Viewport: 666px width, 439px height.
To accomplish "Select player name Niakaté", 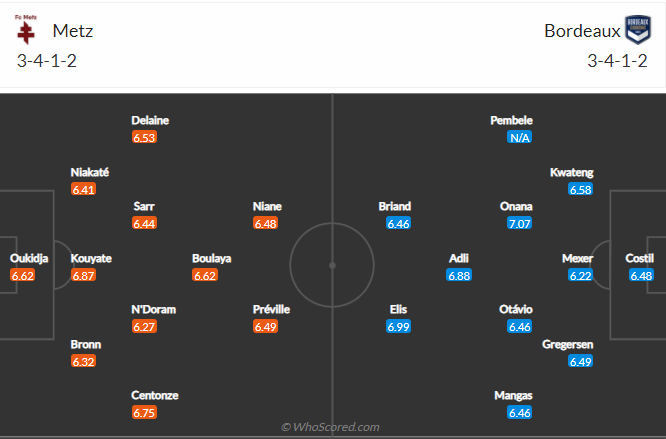I will click(x=90, y=172).
